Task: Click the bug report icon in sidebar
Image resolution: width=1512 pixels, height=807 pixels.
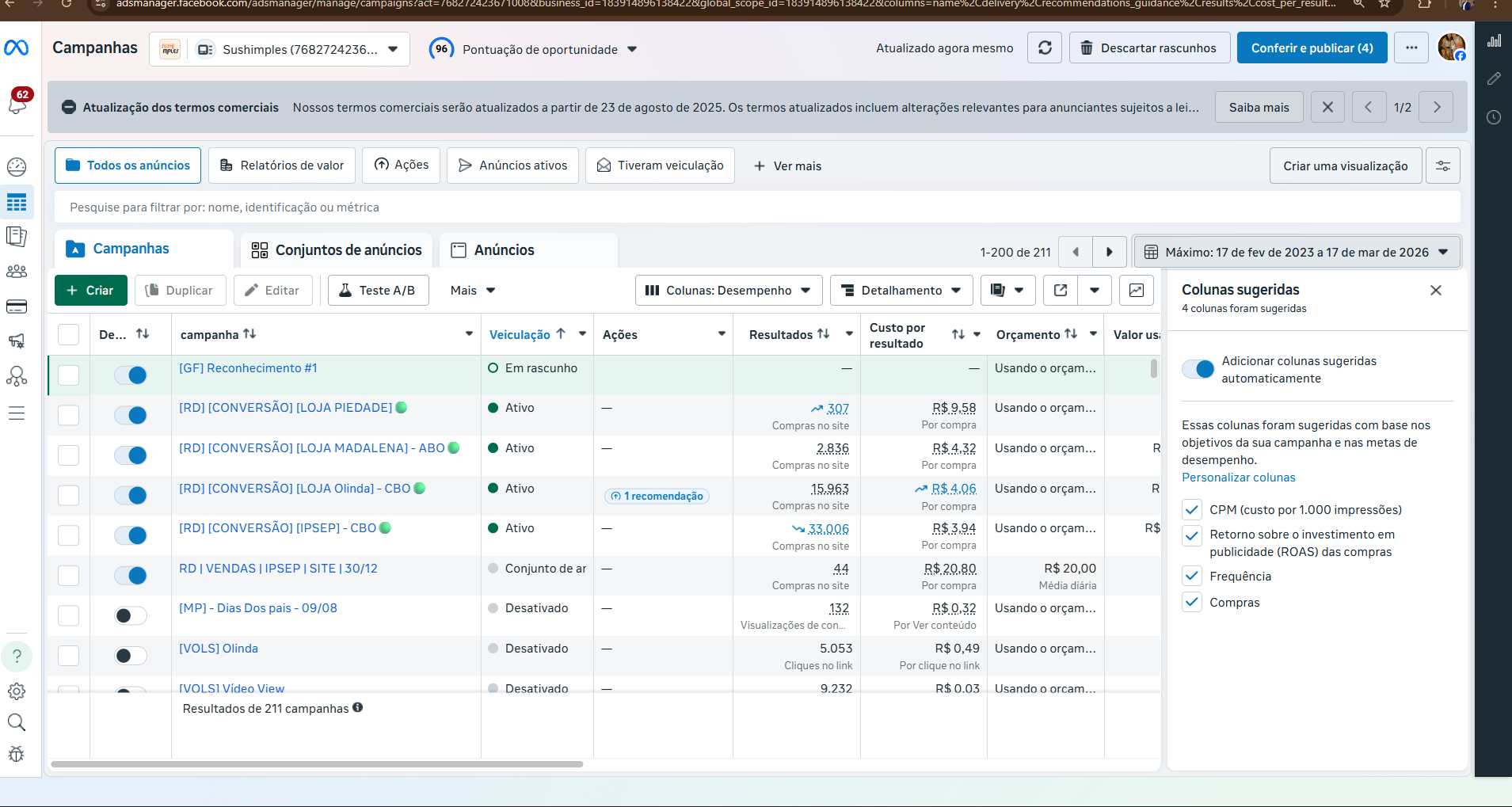Action: click(17, 755)
